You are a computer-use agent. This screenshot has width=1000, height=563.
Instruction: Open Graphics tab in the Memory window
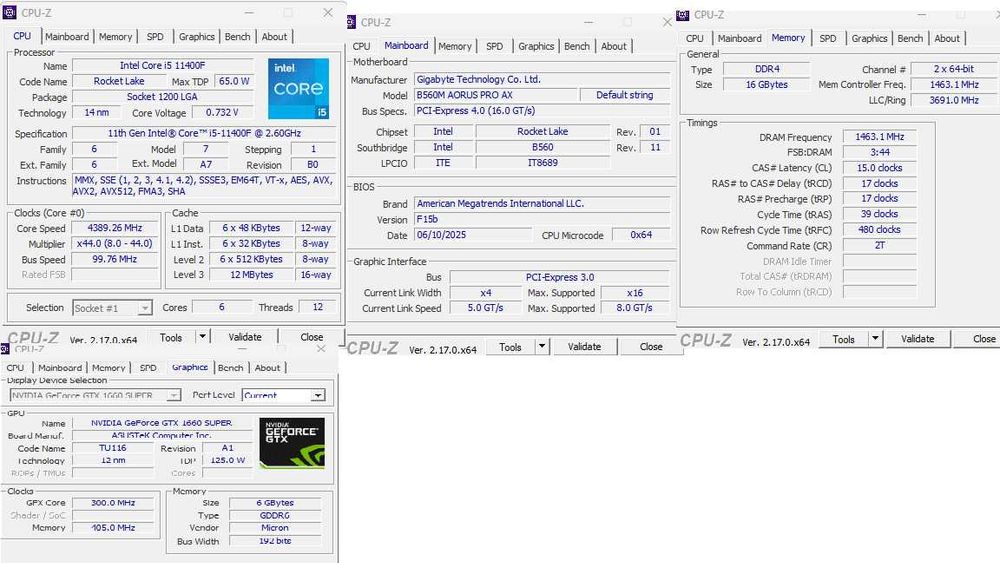click(x=869, y=38)
